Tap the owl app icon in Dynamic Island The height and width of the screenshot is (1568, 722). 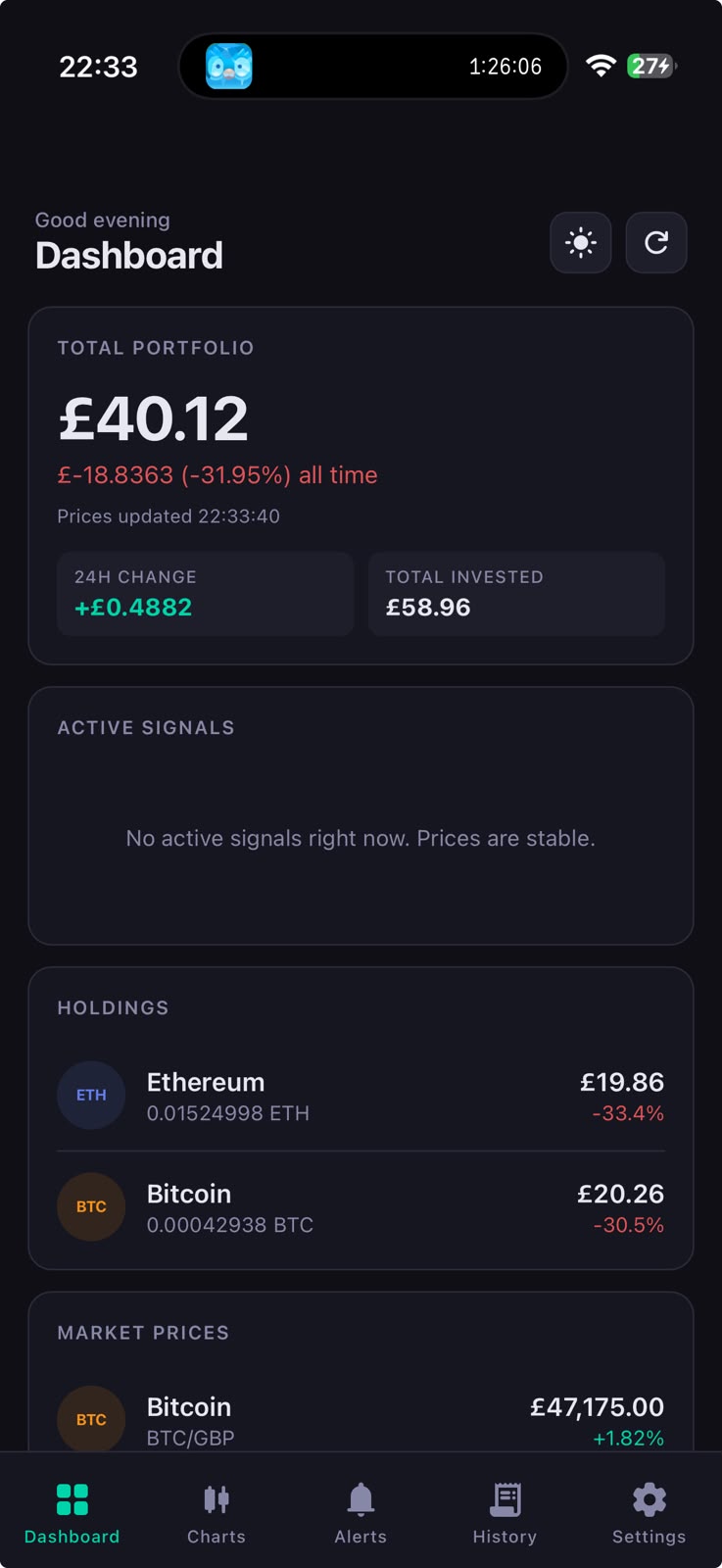[x=229, y=67]
